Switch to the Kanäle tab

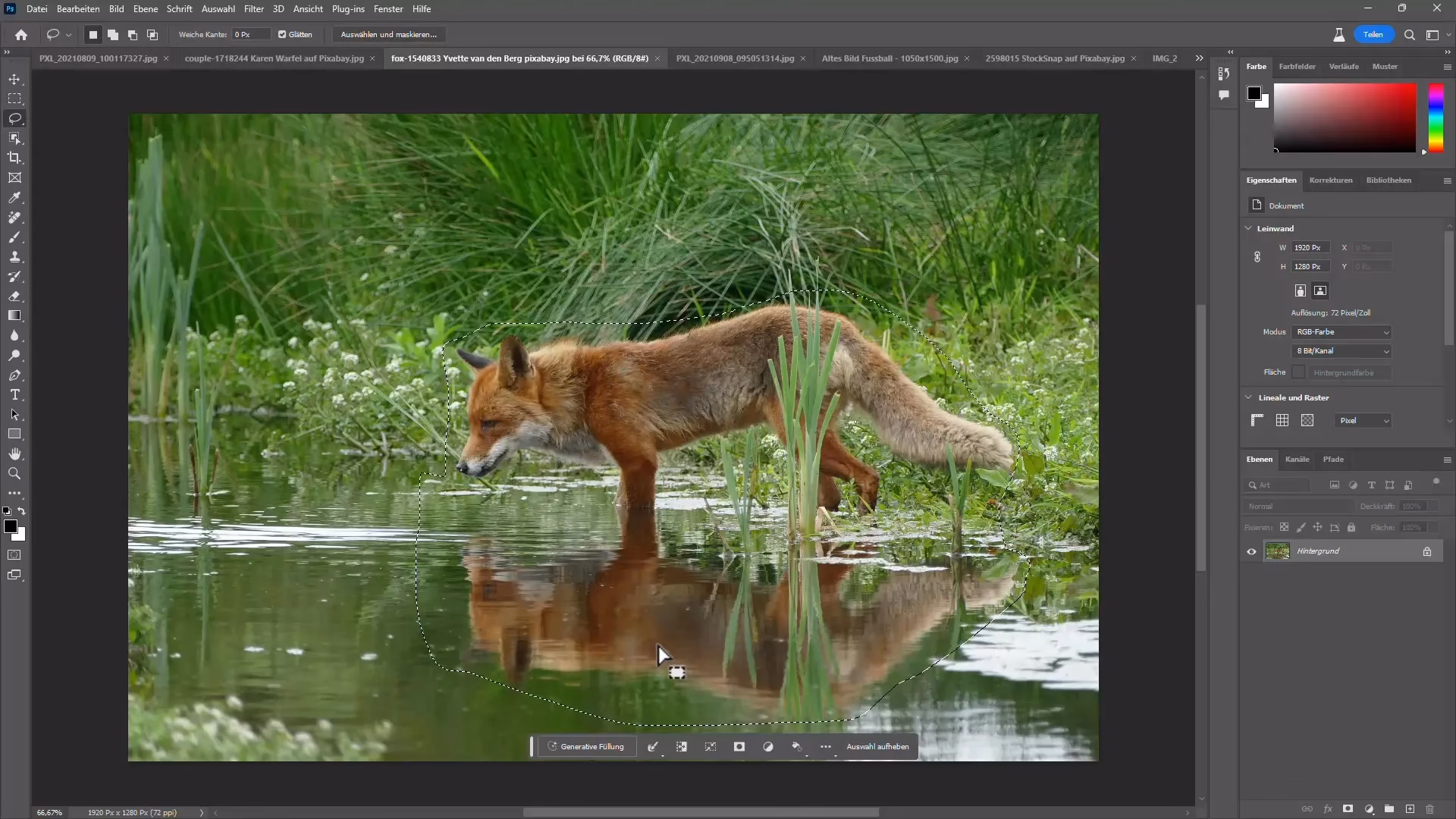1298,459
